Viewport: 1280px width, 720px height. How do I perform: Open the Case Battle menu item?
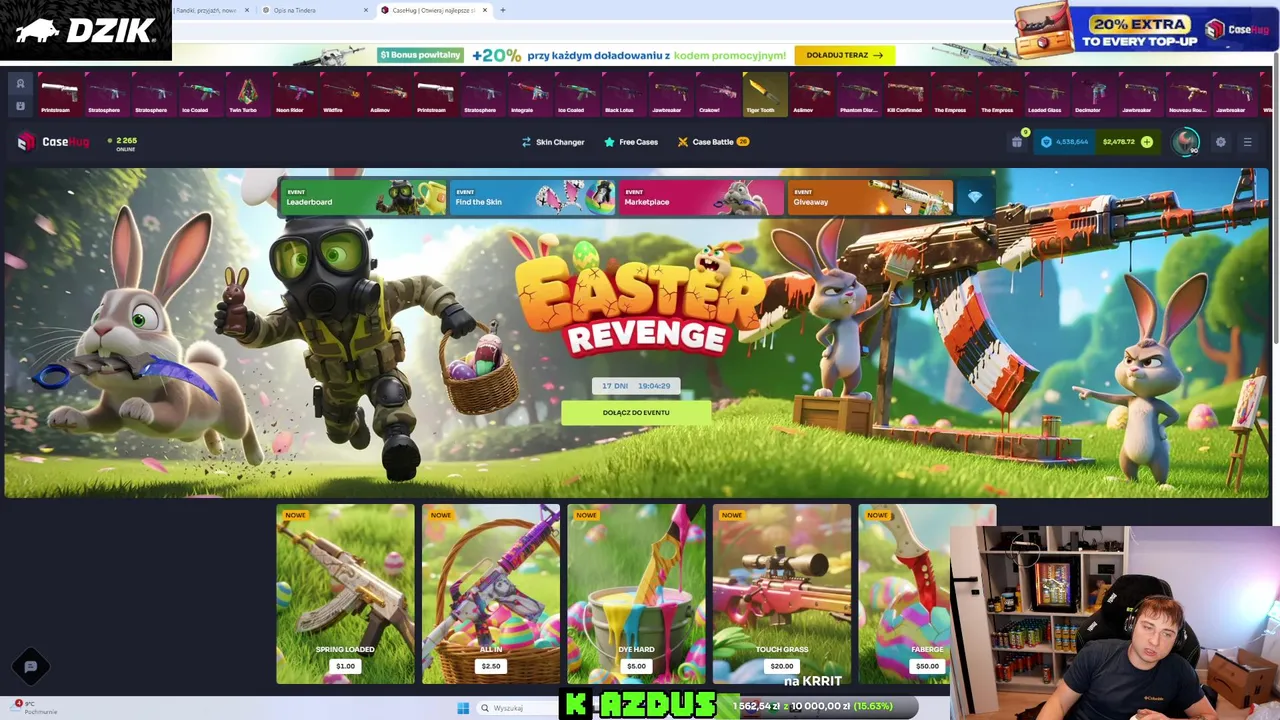pyautogui.click(x=713, y=142)
